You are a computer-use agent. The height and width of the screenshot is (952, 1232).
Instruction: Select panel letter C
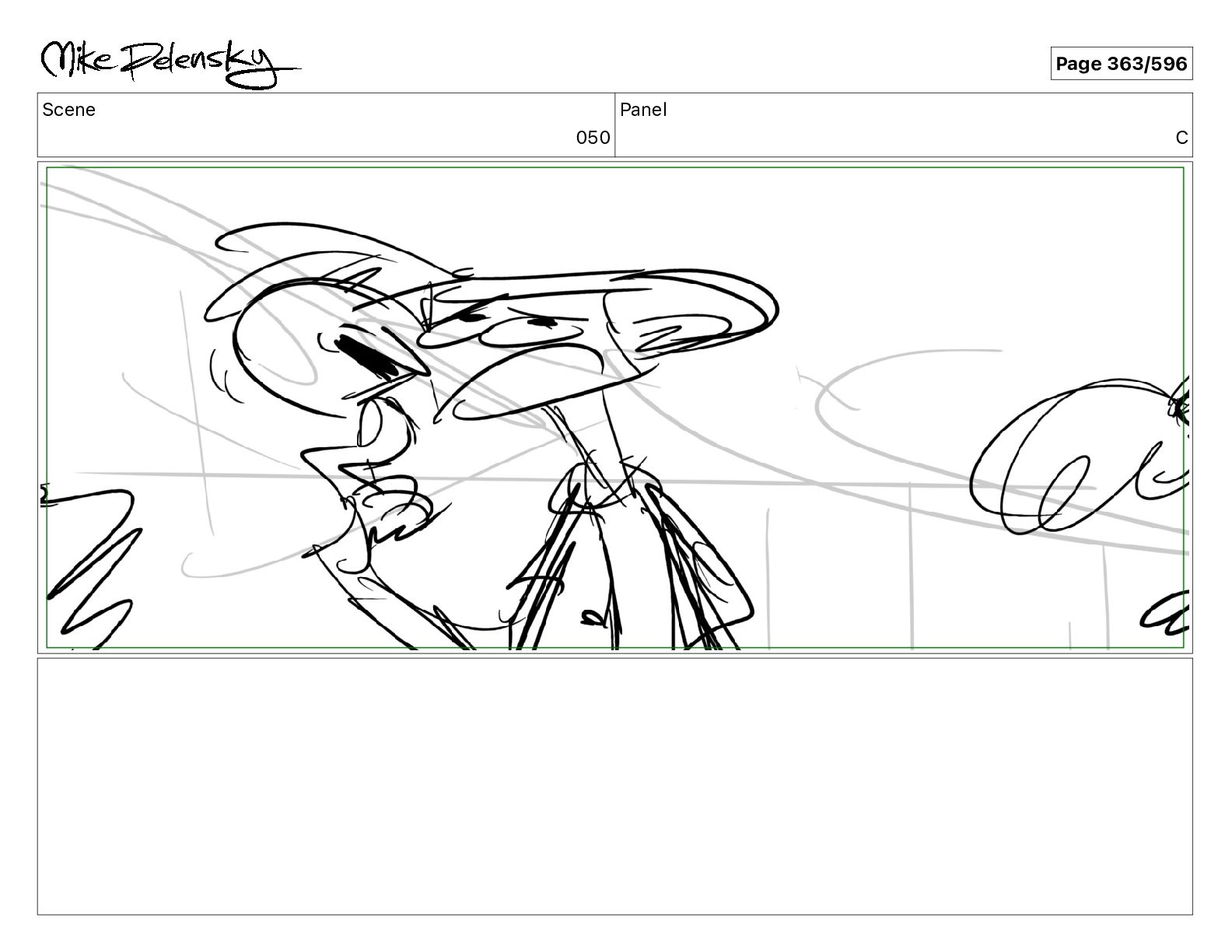click(1181, 138)
